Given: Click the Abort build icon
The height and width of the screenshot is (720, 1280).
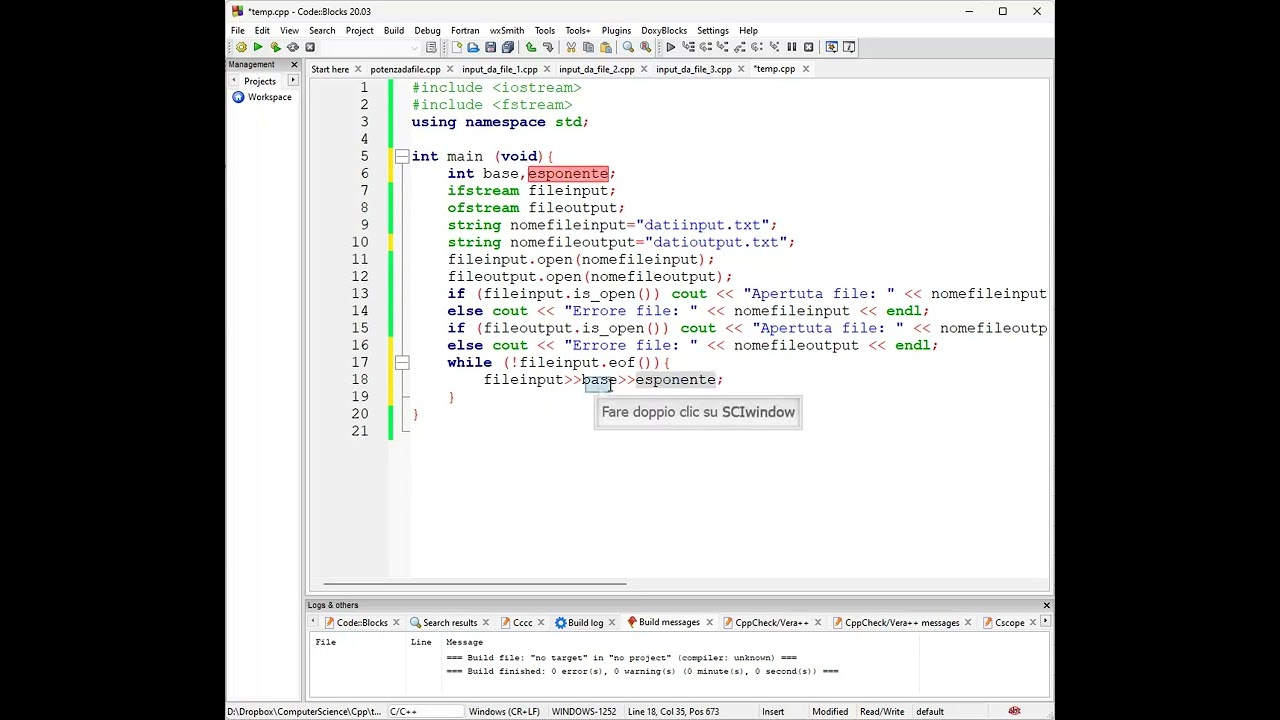Looking at the screenshot, I should (310, 47).
